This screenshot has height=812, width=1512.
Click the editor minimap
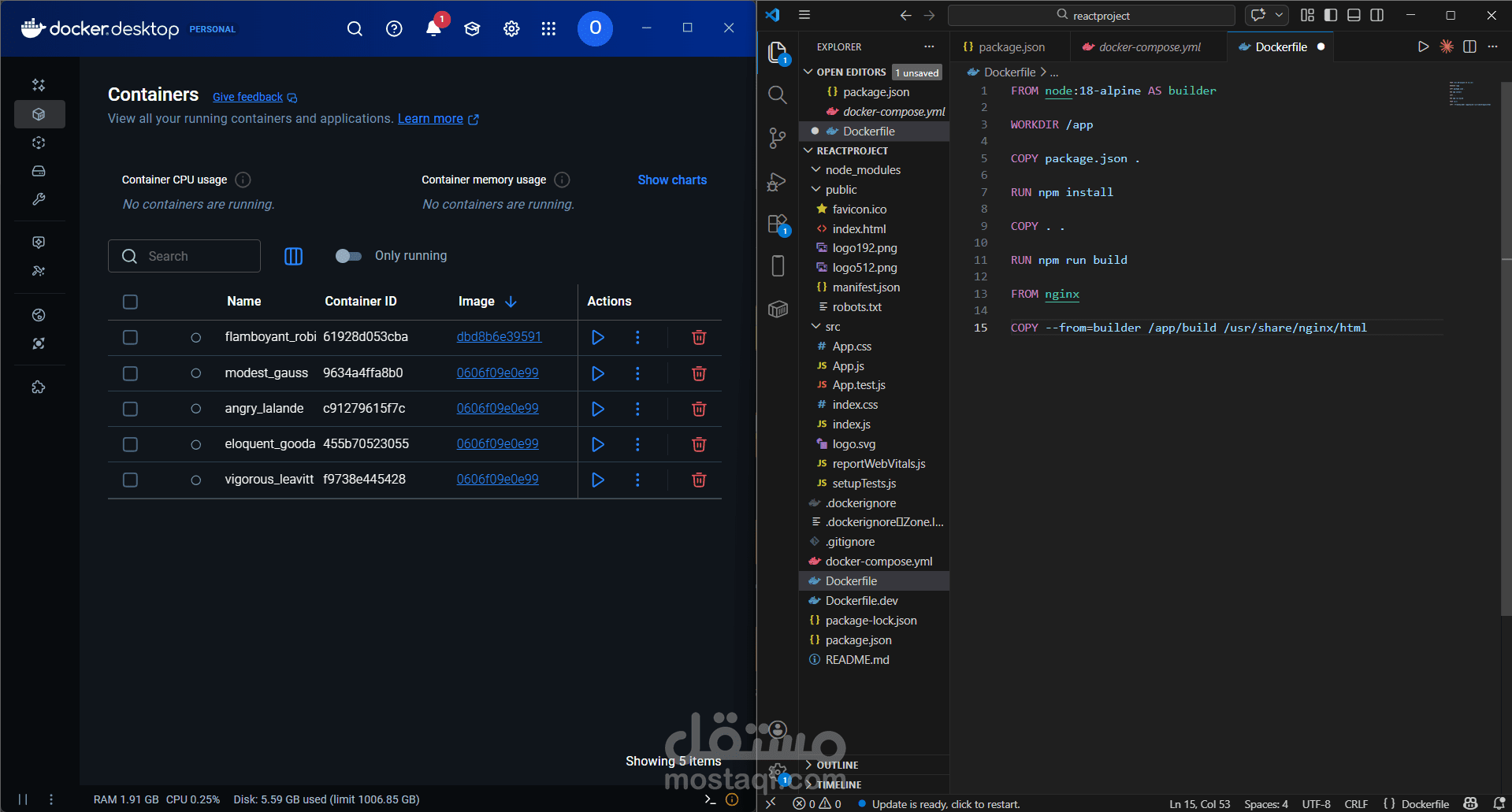1470,93
